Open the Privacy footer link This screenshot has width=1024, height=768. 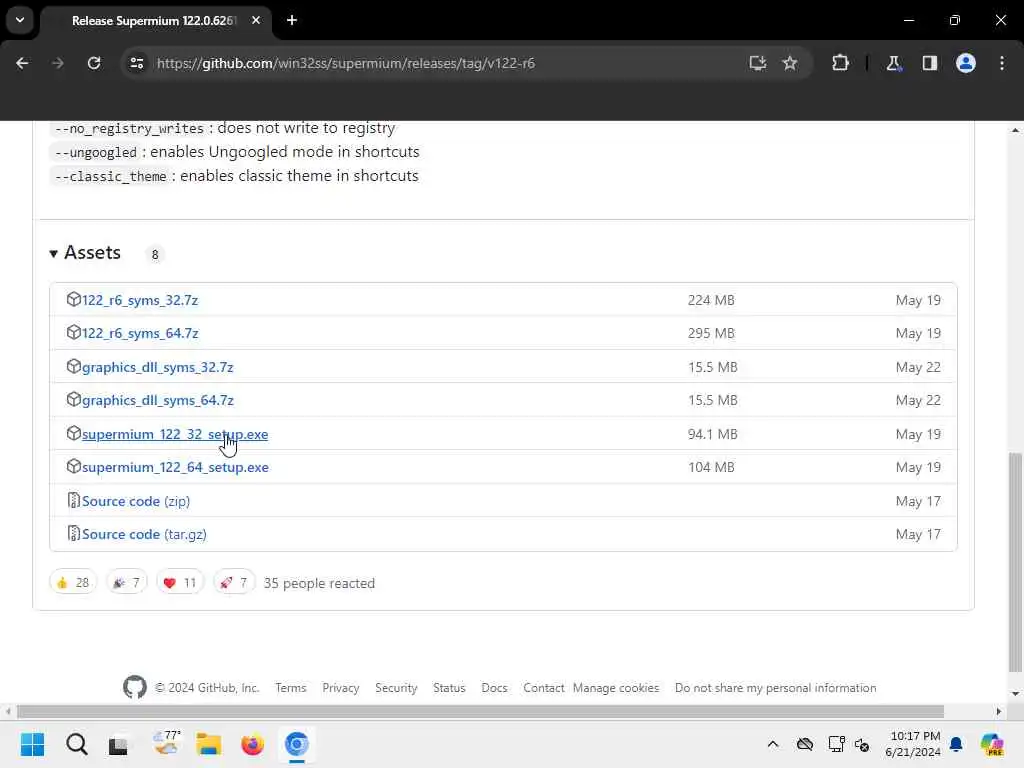[341, 688]
